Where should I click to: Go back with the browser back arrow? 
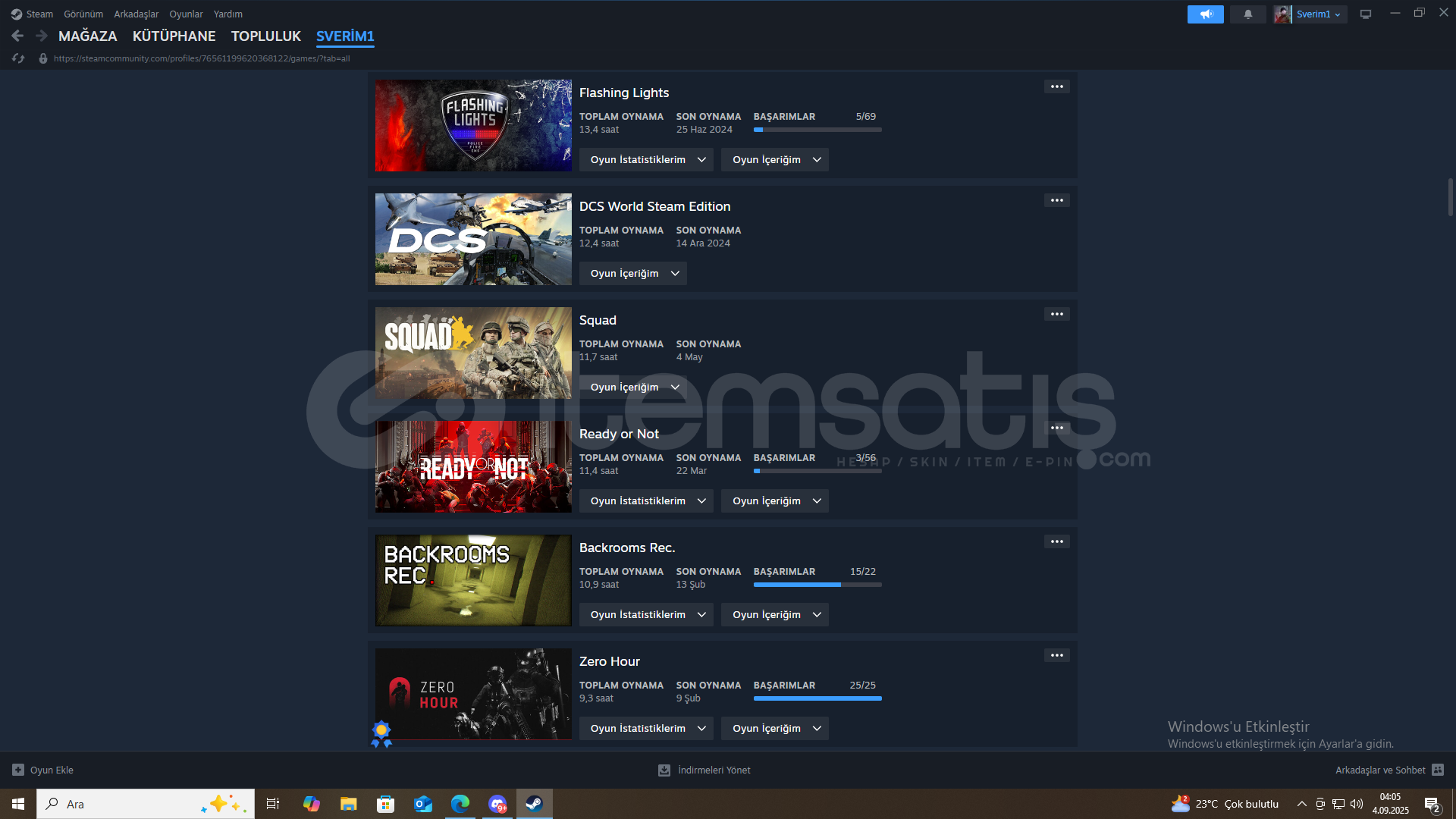coord(17,36)
